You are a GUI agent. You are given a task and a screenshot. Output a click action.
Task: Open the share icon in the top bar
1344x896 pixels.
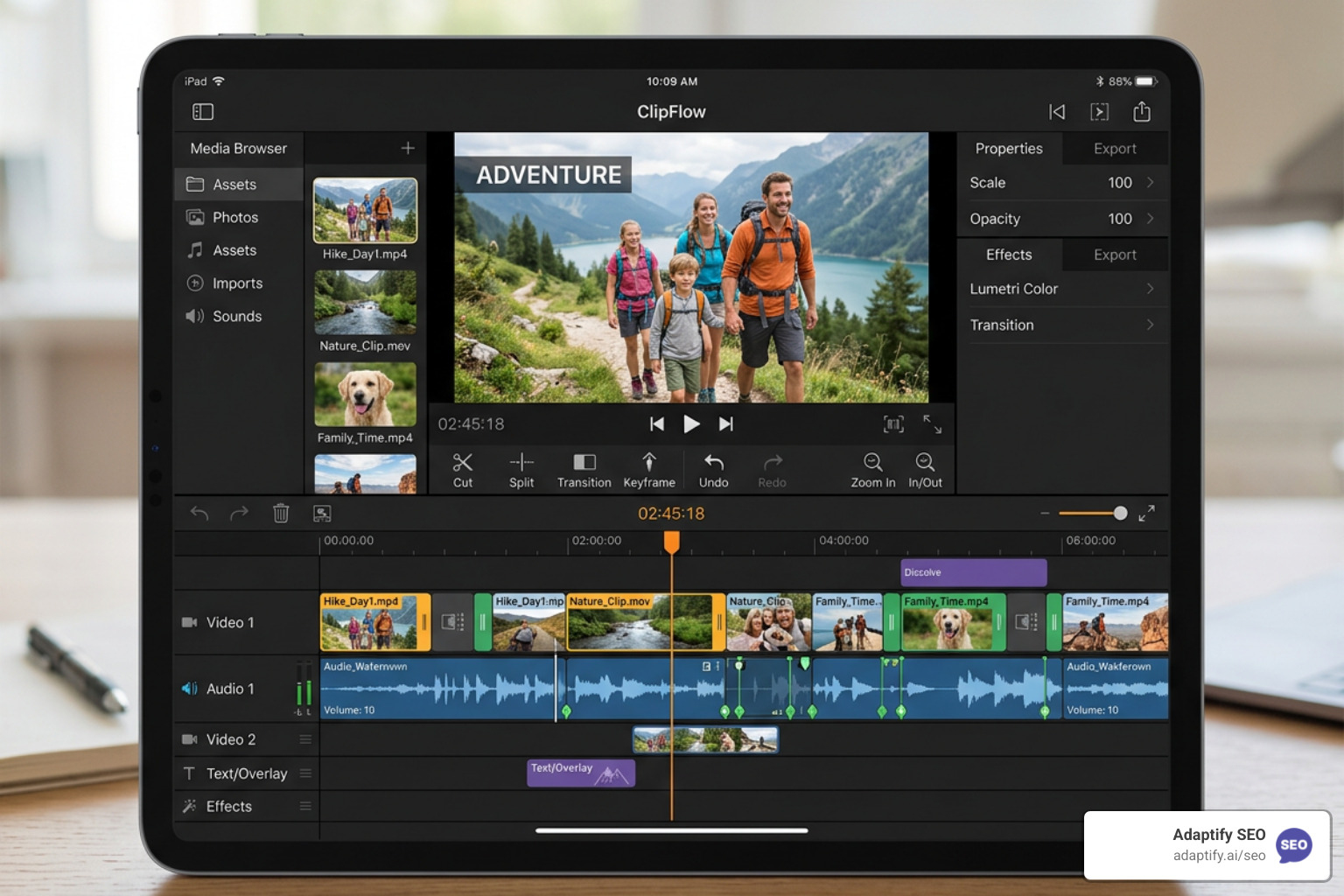coord(1142,111)
